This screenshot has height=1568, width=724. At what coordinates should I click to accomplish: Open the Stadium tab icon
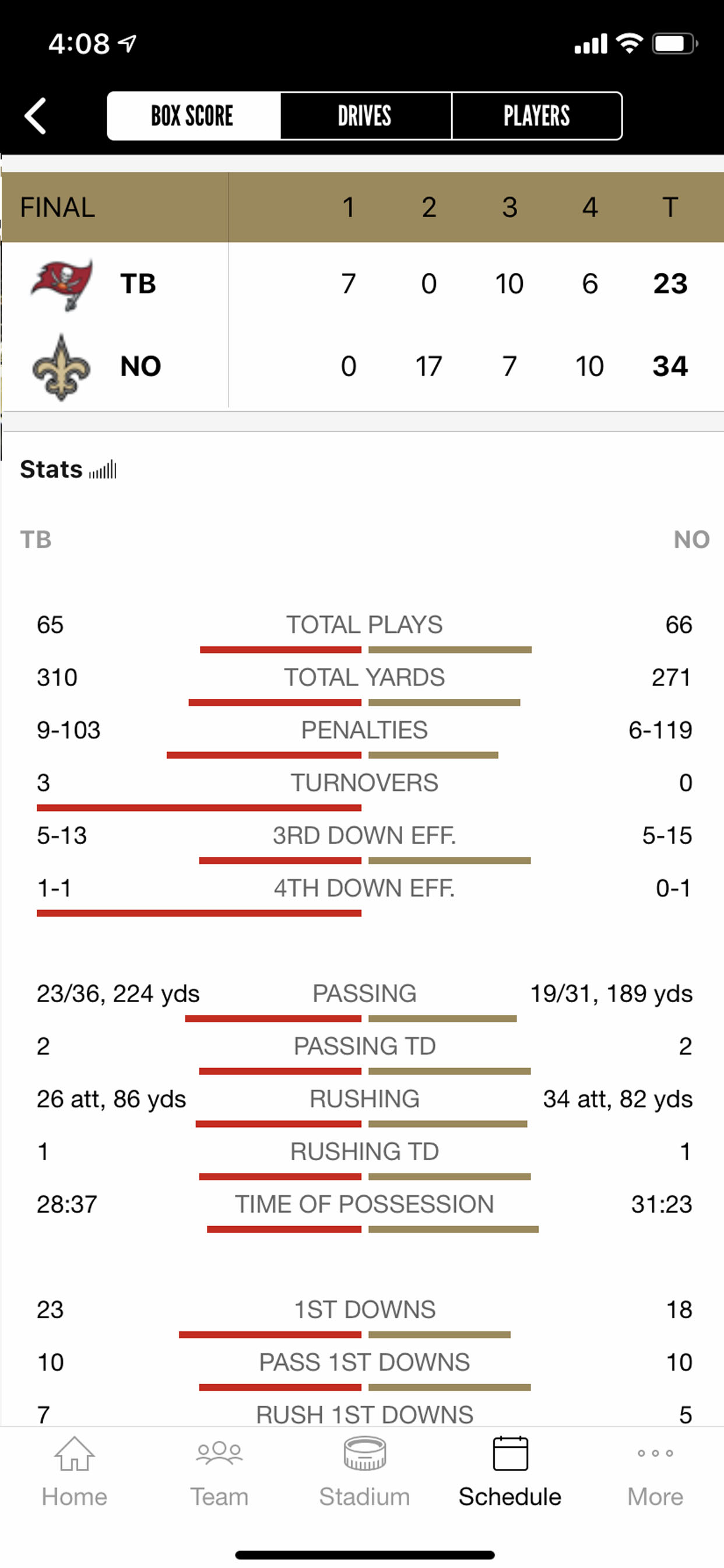(x=364, y=1454)
